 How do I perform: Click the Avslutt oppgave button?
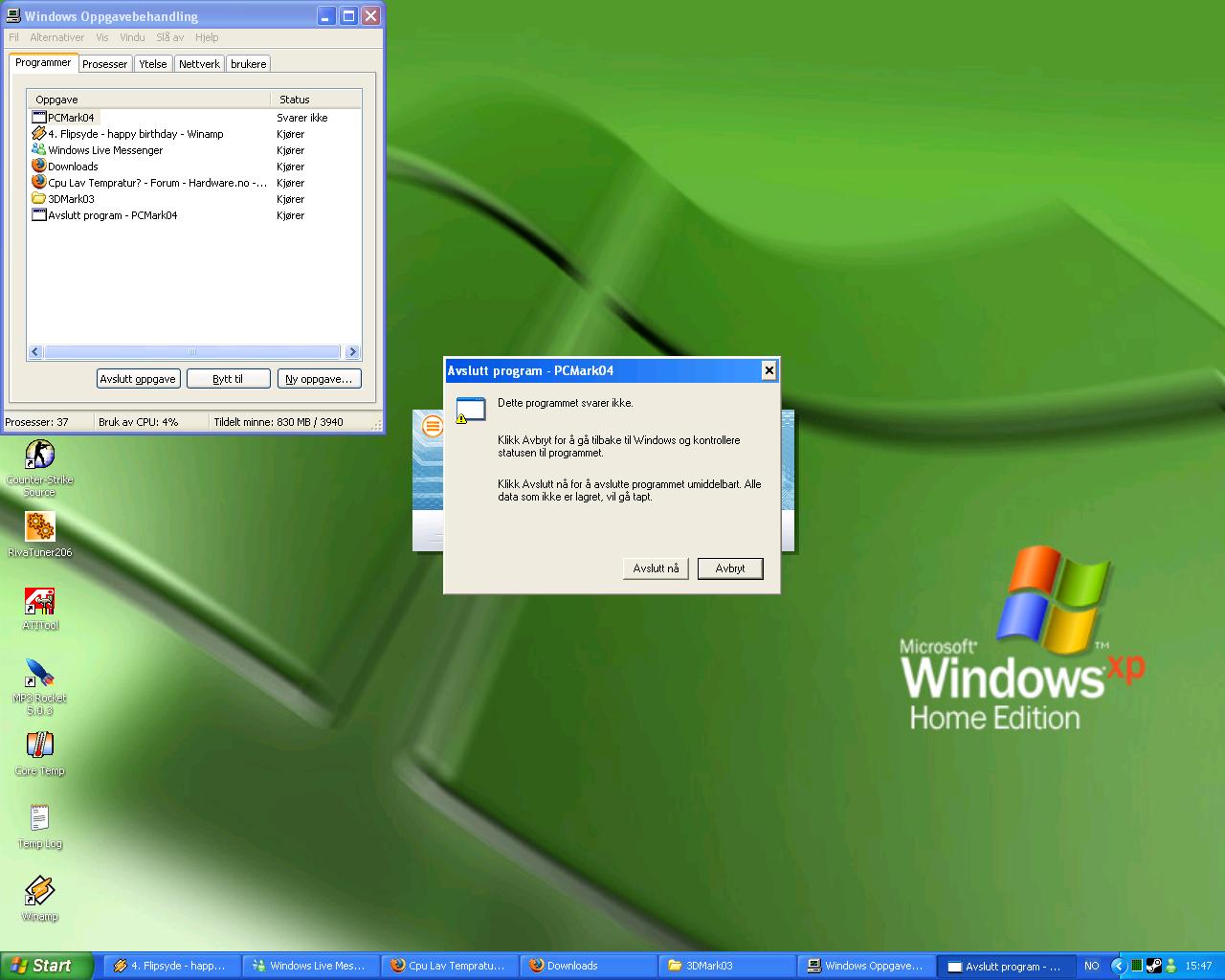click(x=138, y=379)
